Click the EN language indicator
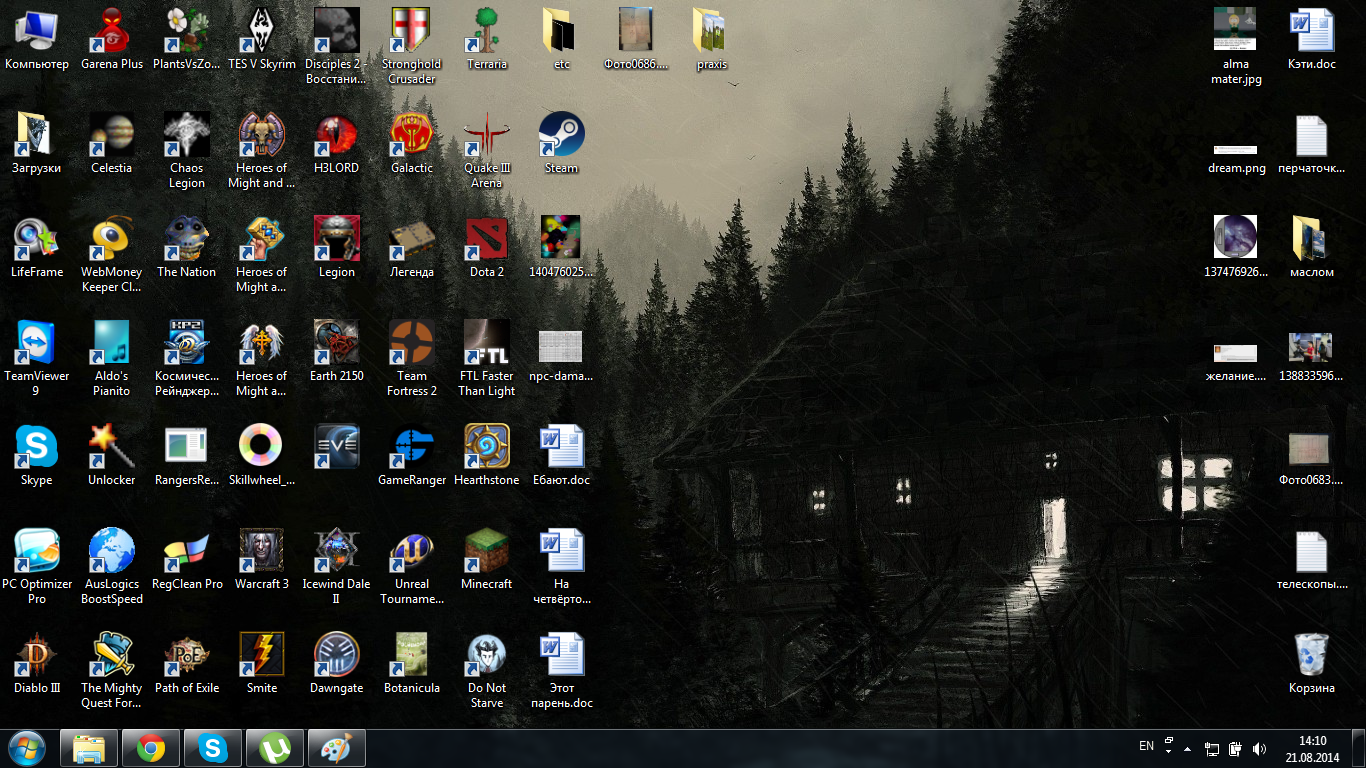The image size is (1366, 768). coord(1146,746)
